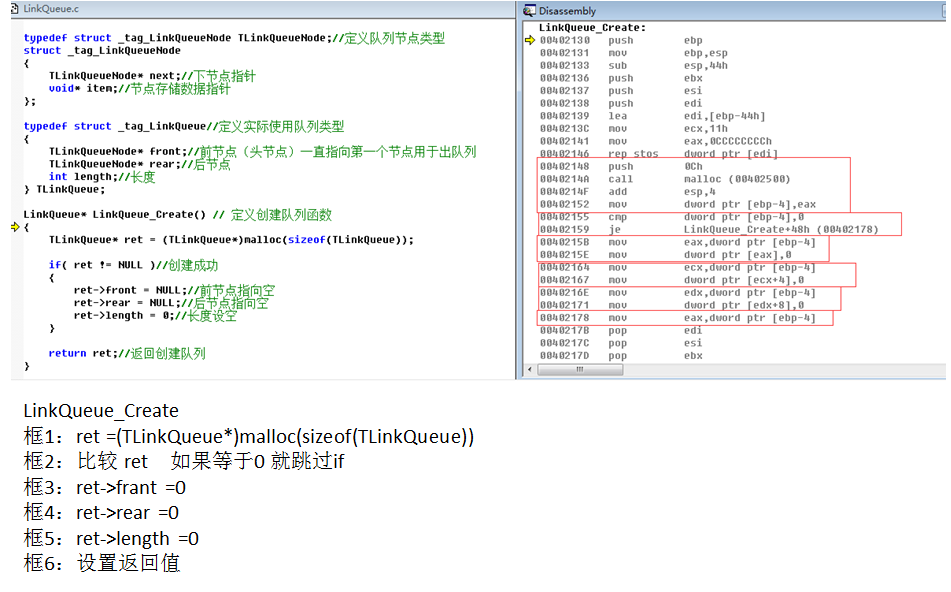This screenshot has width=951, height=592.
Task: Click the 00402148 push 0Ch line
Action: (621, 166)
